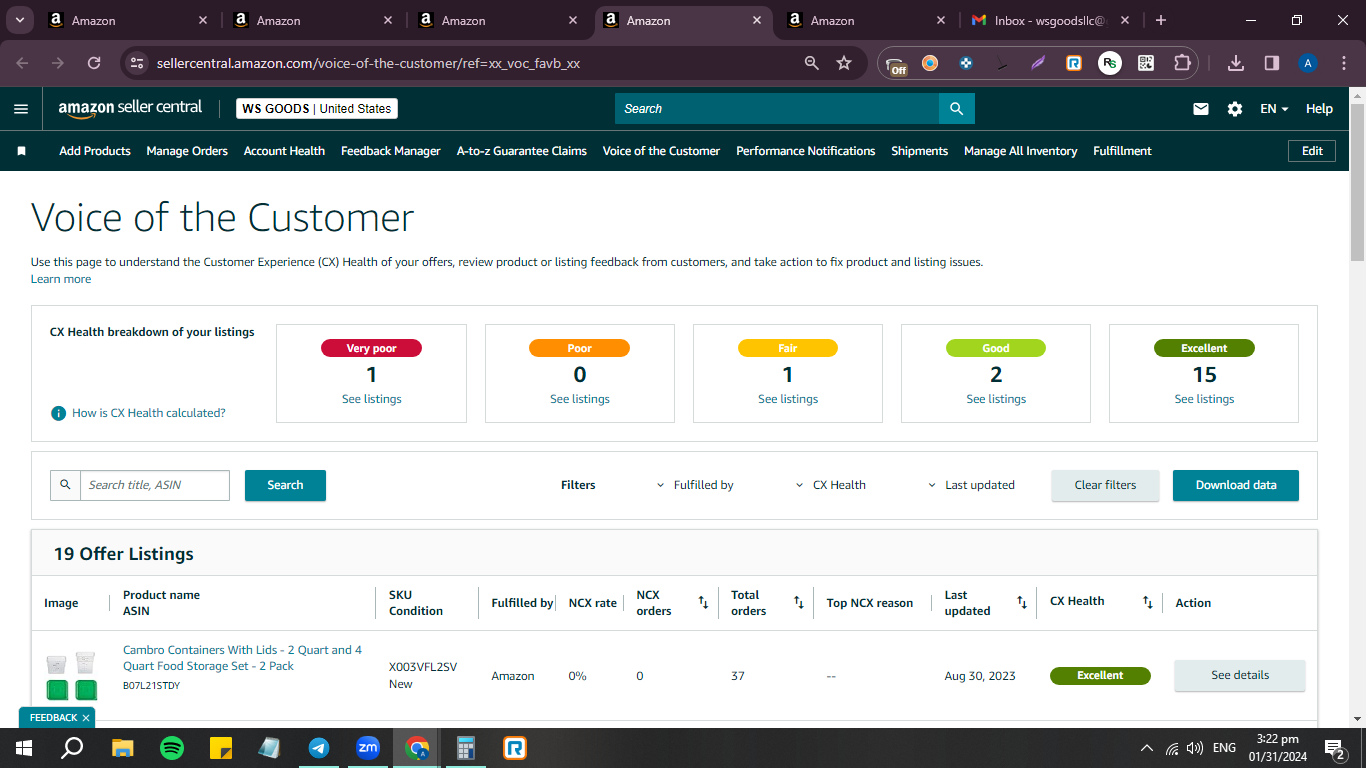Open Spotify from the taskbar
The width and height of the screenshot is (1366, 768).
pyautogui.click(x=172, y=747)
